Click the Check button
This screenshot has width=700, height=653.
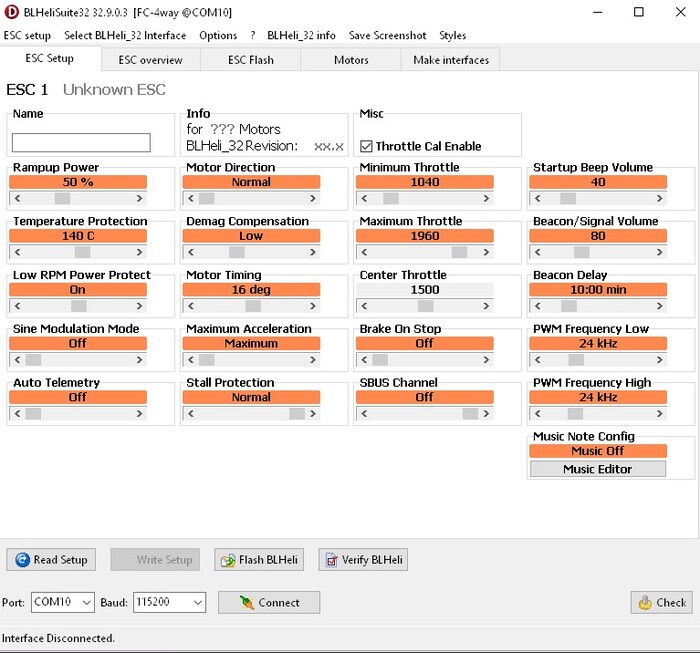[662, 603]
